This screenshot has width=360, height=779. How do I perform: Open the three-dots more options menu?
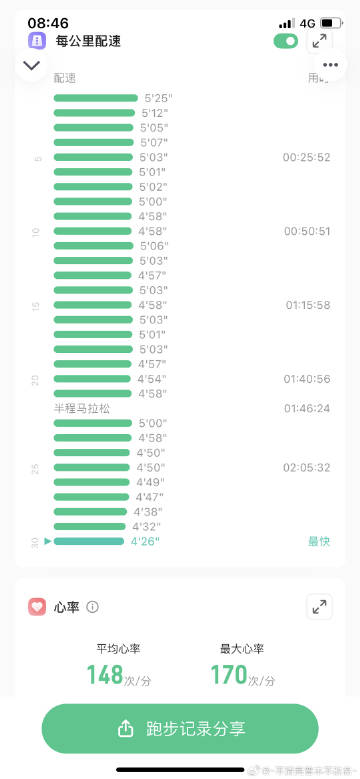tap(330, 65)
